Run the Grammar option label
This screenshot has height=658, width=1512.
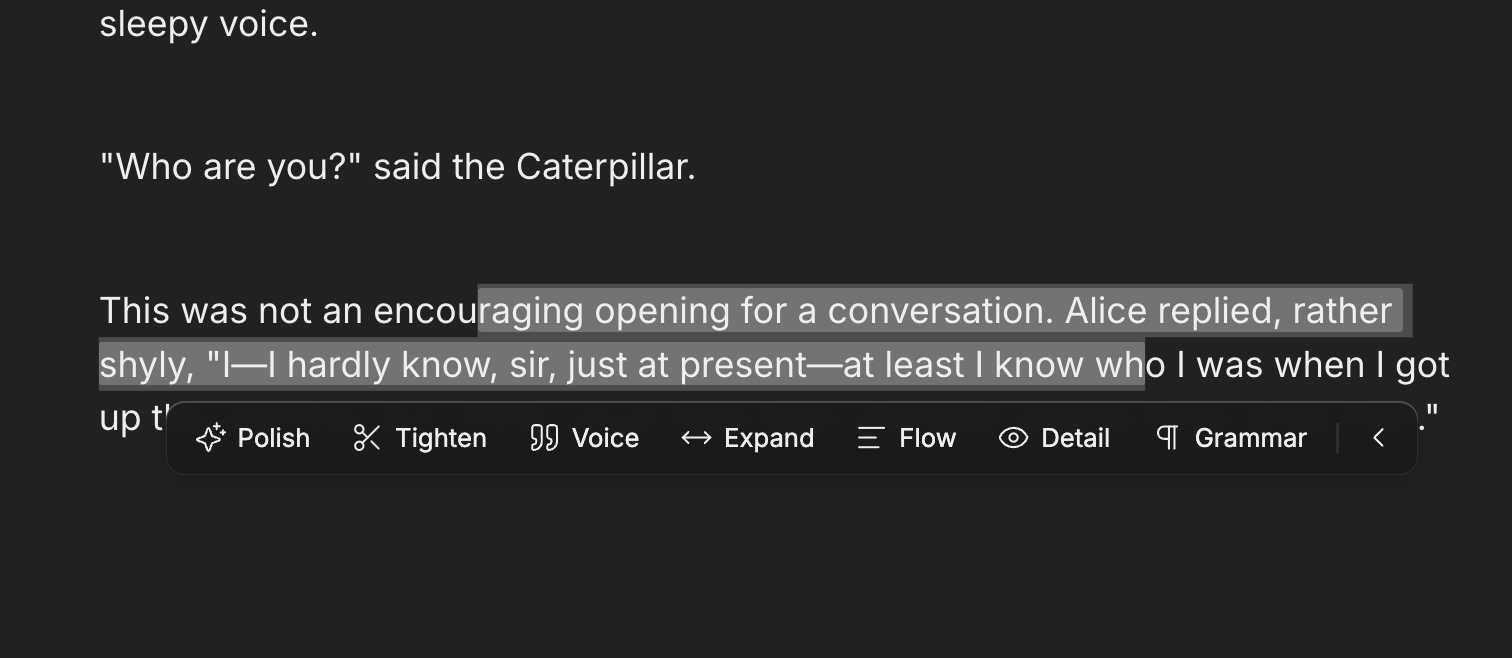(x=1250, y=438)
